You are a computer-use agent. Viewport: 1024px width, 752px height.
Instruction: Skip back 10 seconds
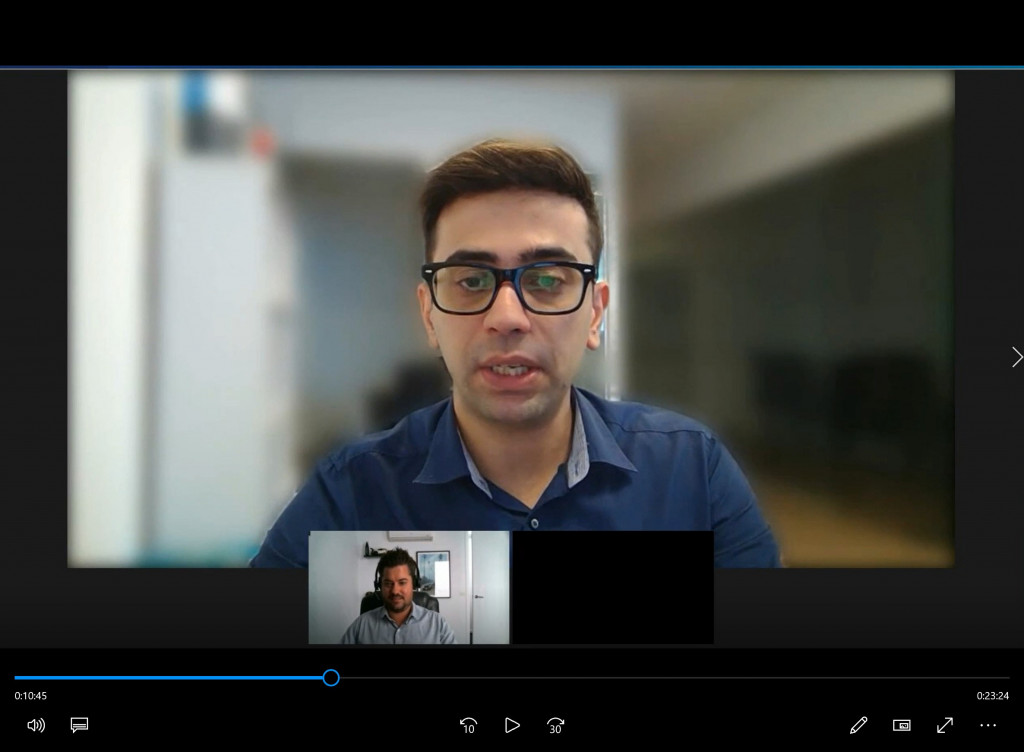[468, 725]
